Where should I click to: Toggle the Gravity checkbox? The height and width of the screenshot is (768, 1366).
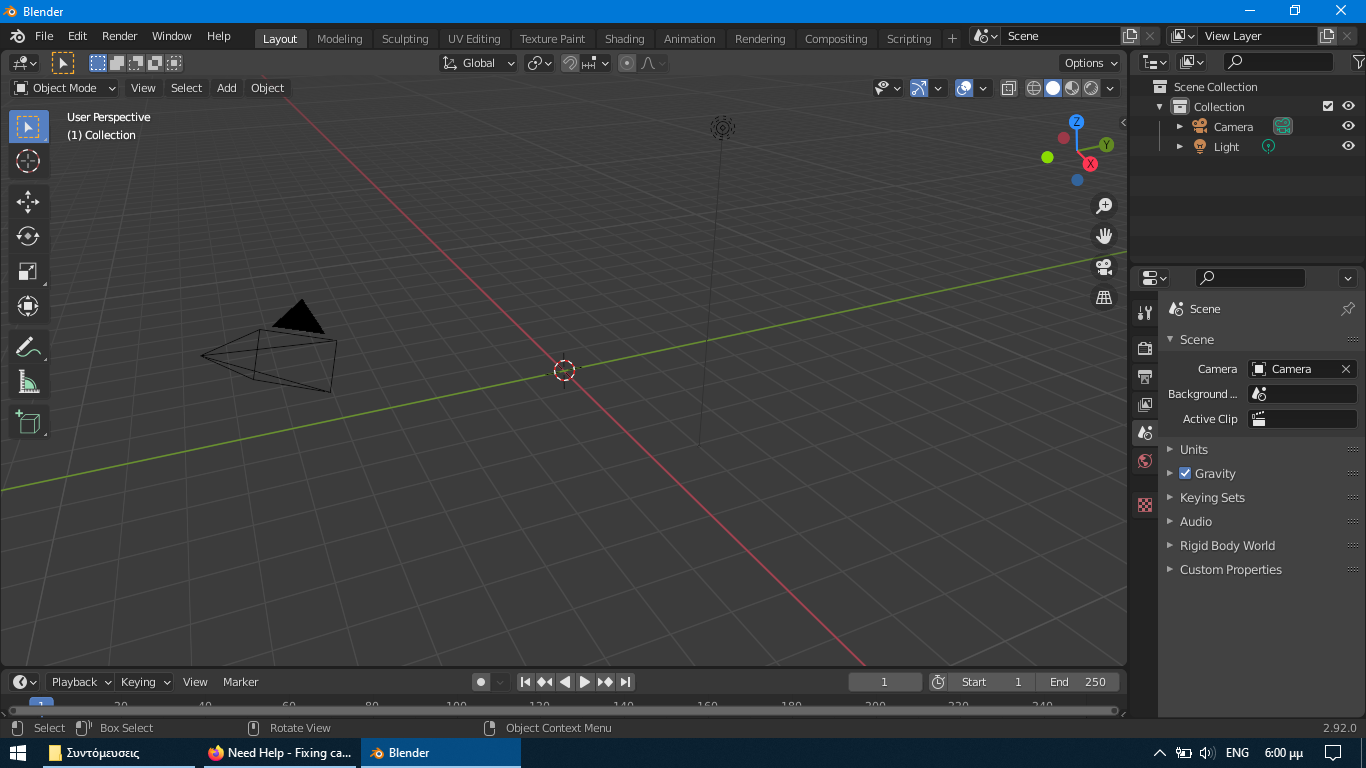click(1185, 473)
